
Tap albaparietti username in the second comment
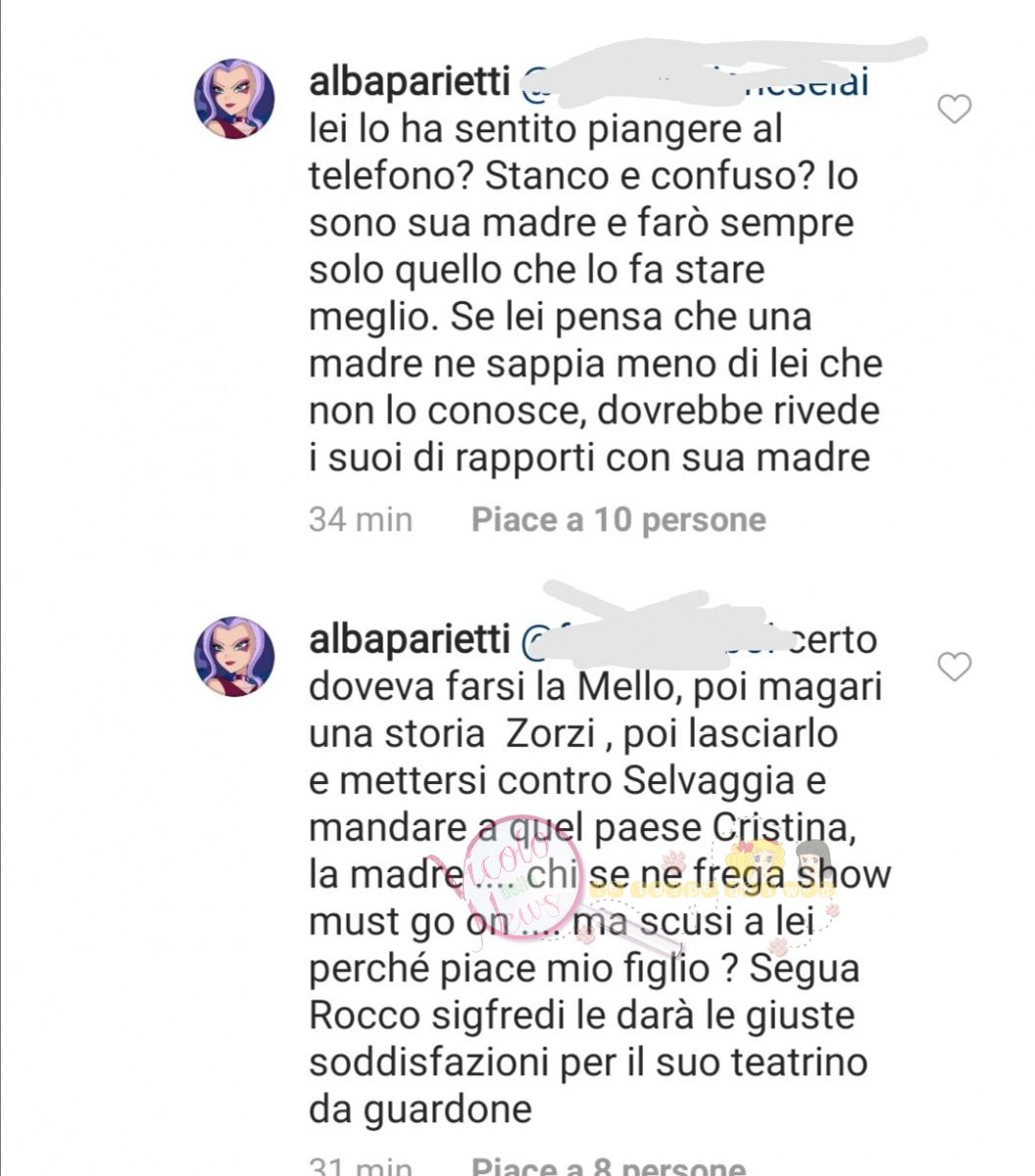pyautogui.click(x=409, y=641)
